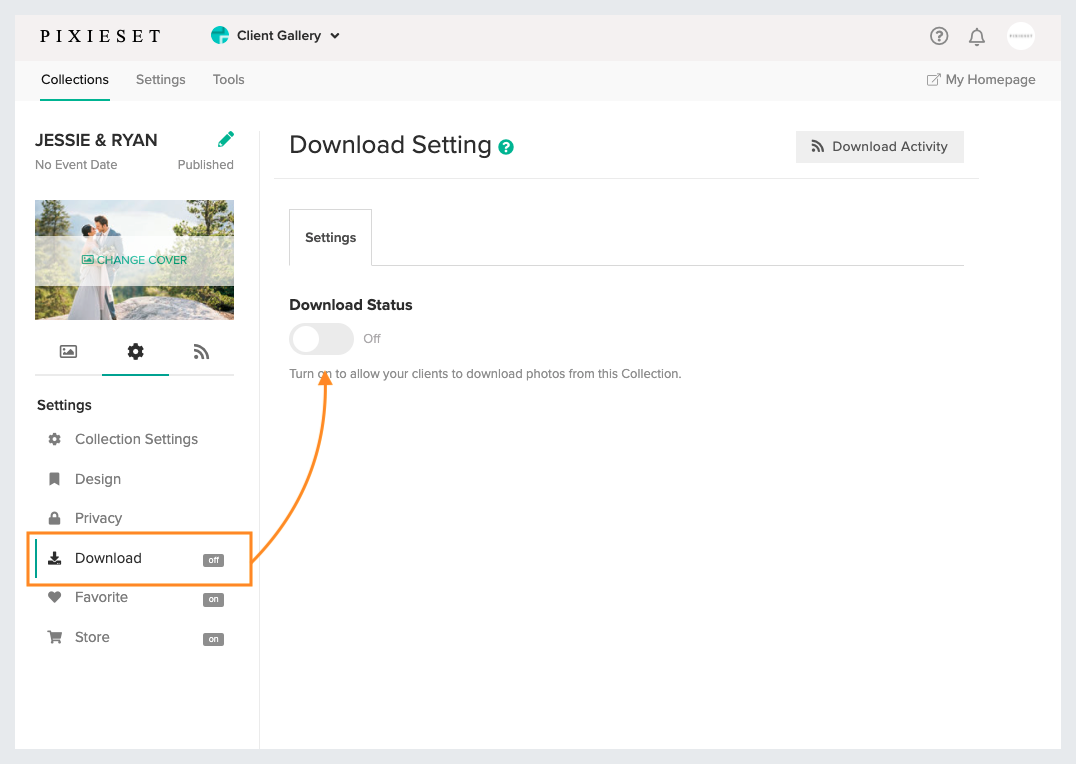Click the green help icon beside Download Setting
Viewport: 1076px width, 764px height.
click(506, 147)
